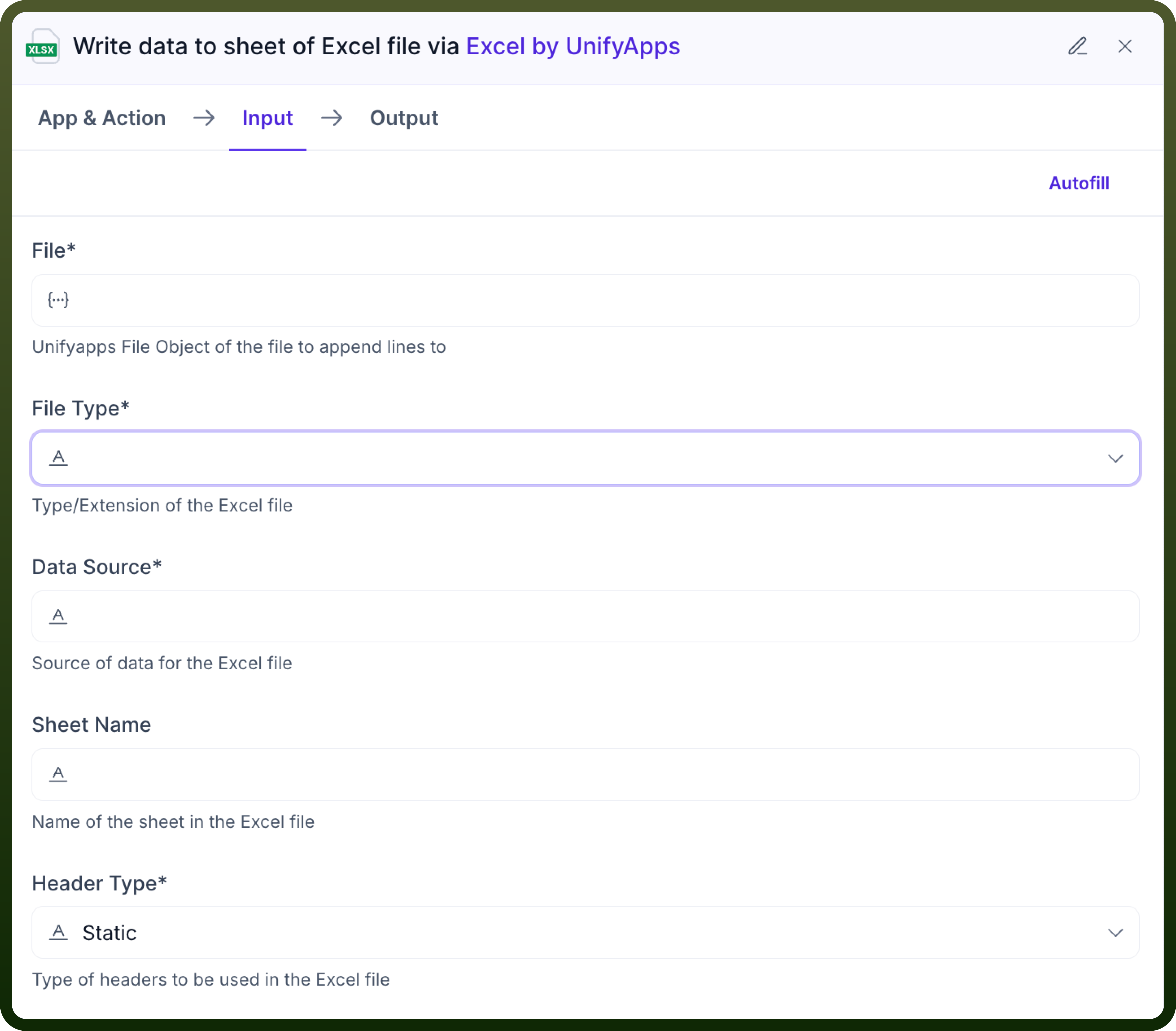
Task: Open the Excel by UnifyApps link
Action: pyautogui.click(x=573, y=46)
